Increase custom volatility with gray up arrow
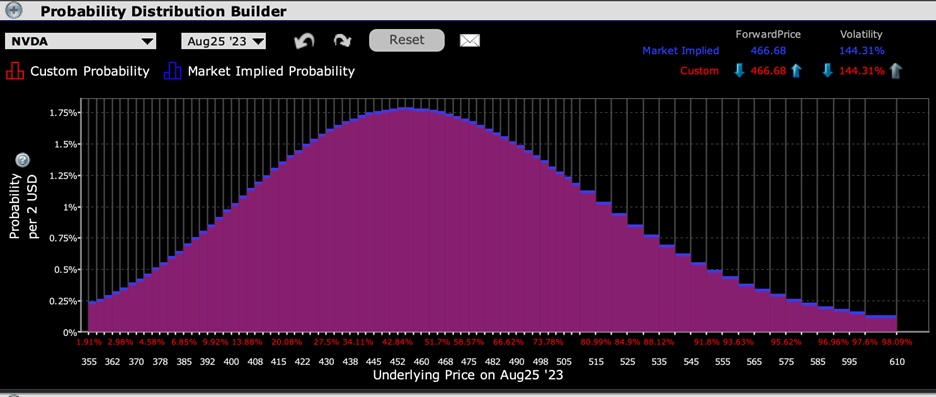 pos(895,70)
